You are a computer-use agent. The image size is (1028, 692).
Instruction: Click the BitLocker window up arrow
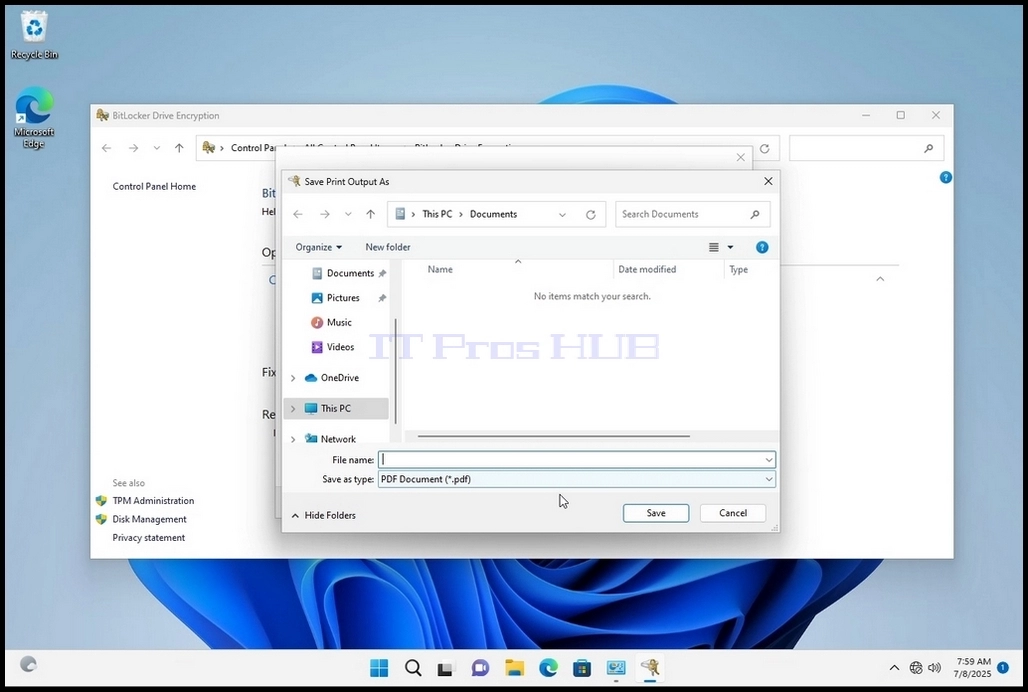(x=179, y=149)
